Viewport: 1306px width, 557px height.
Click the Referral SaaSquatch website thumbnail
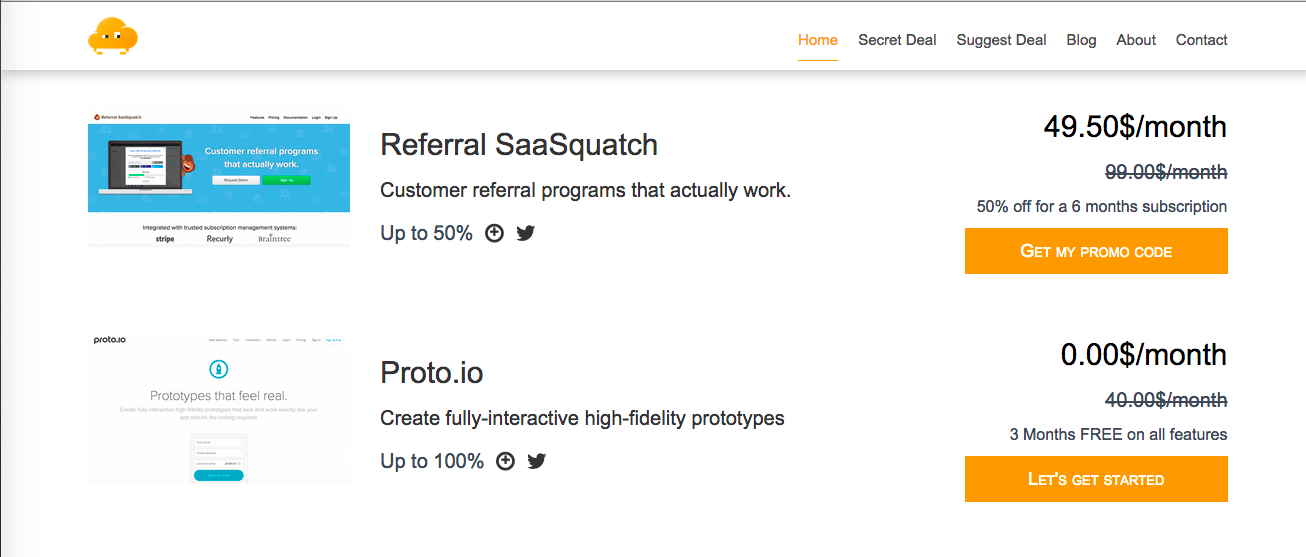[219, 178]
